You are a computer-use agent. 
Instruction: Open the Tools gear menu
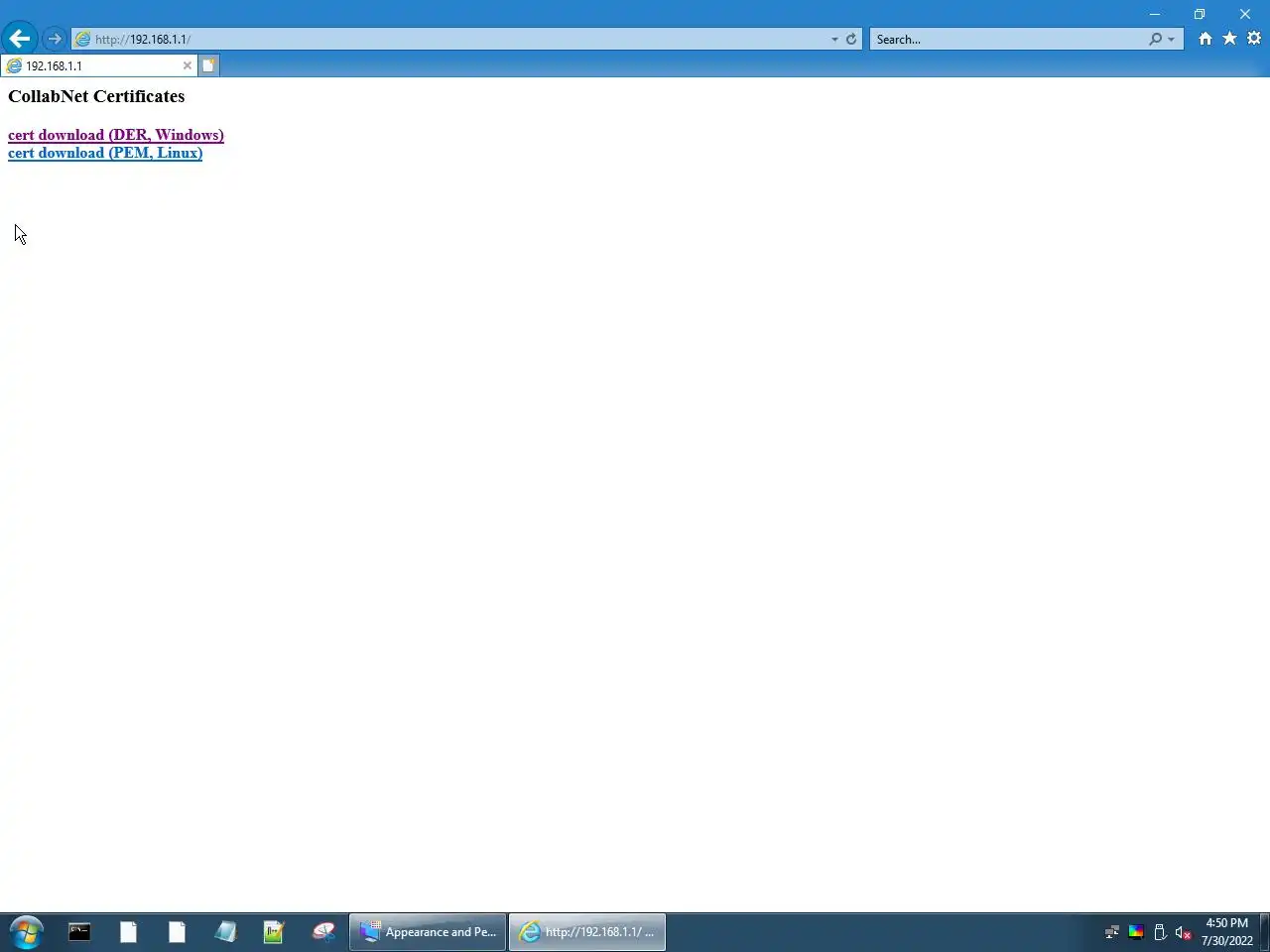(1254, 39)
